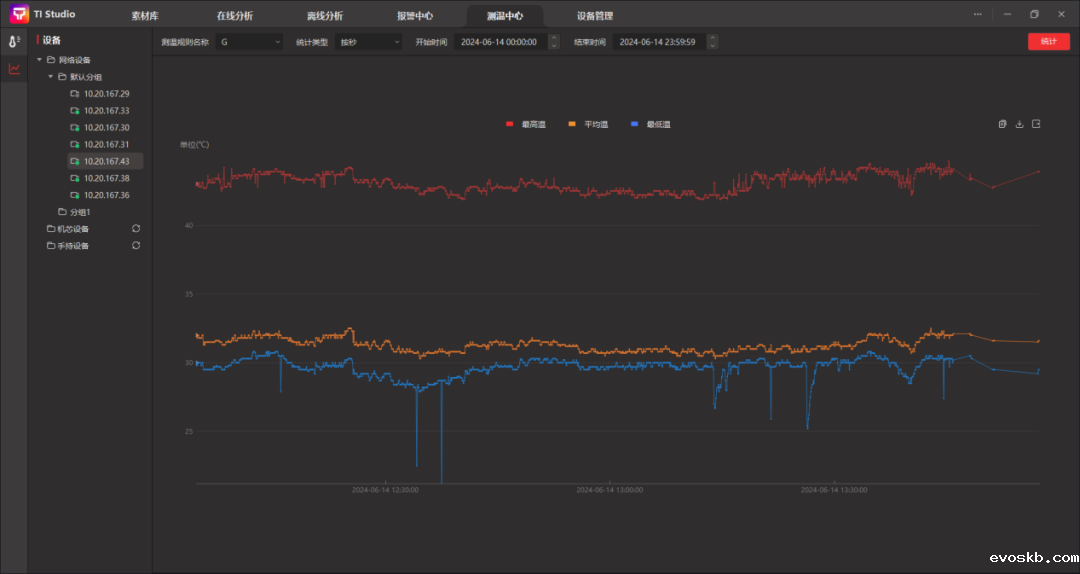
Task: Select the red line chart sidebar icon
Action: [13, 69]
